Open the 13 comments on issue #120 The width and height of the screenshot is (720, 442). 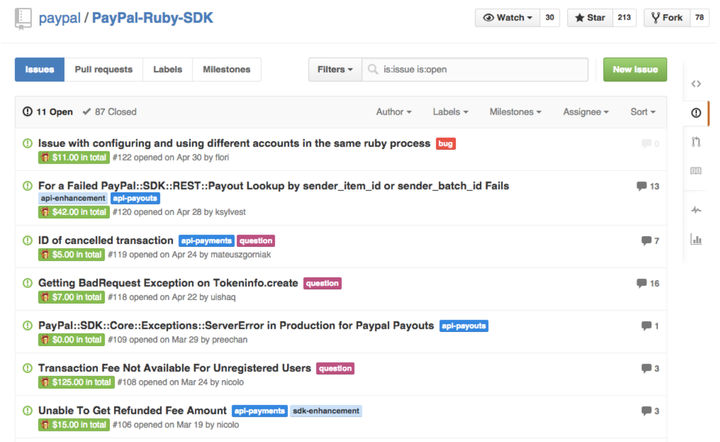click(x=648, y=186)
